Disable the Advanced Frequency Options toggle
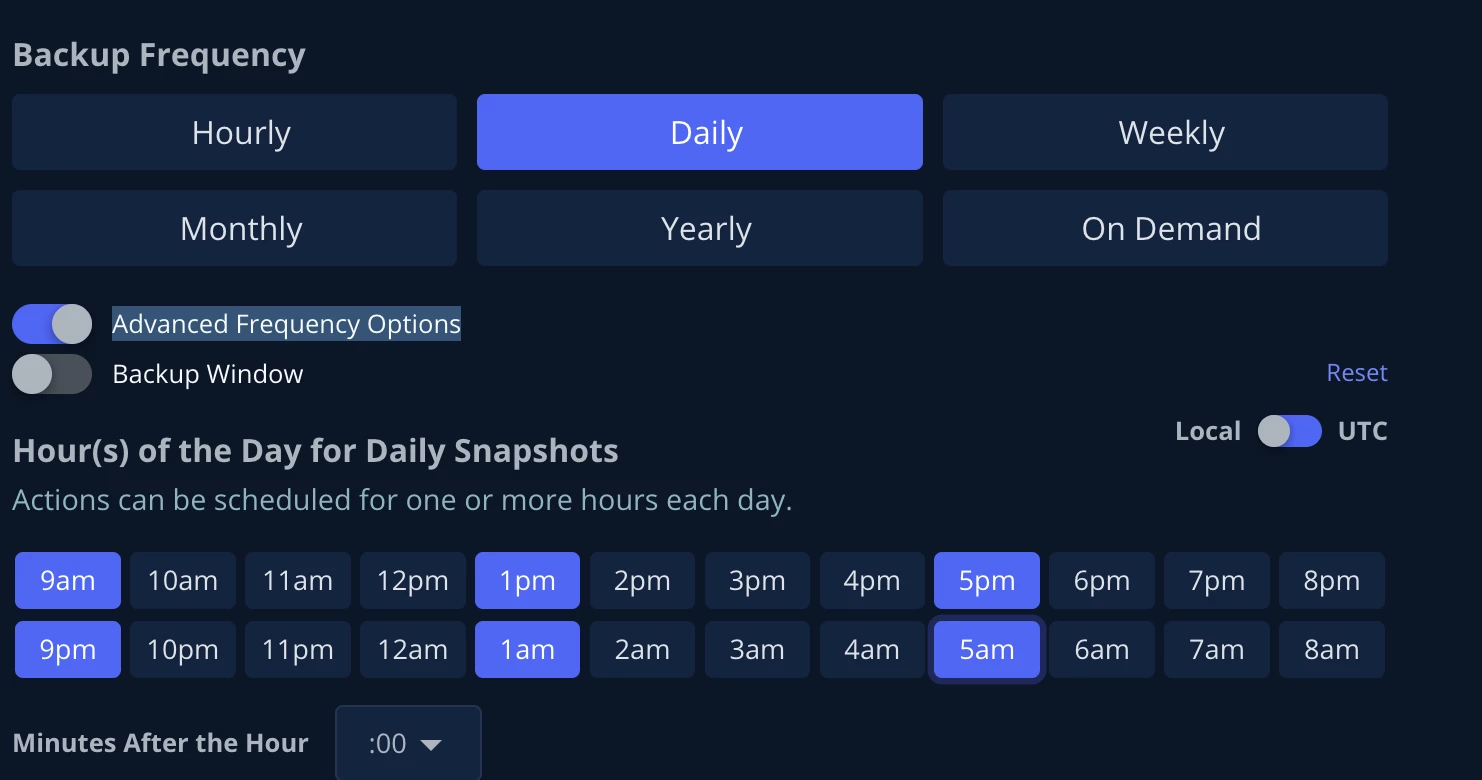The height and width of the screenshot is (780, 1482). pos(52,324)
